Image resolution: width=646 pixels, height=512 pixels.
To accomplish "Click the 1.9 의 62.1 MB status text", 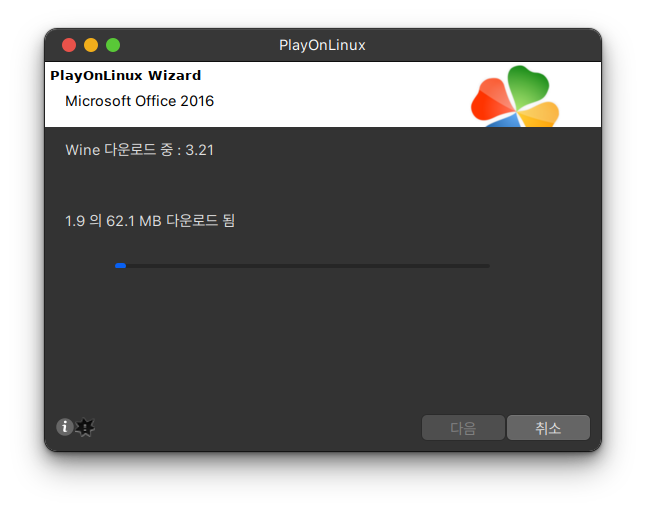I will tap(150, 221).
